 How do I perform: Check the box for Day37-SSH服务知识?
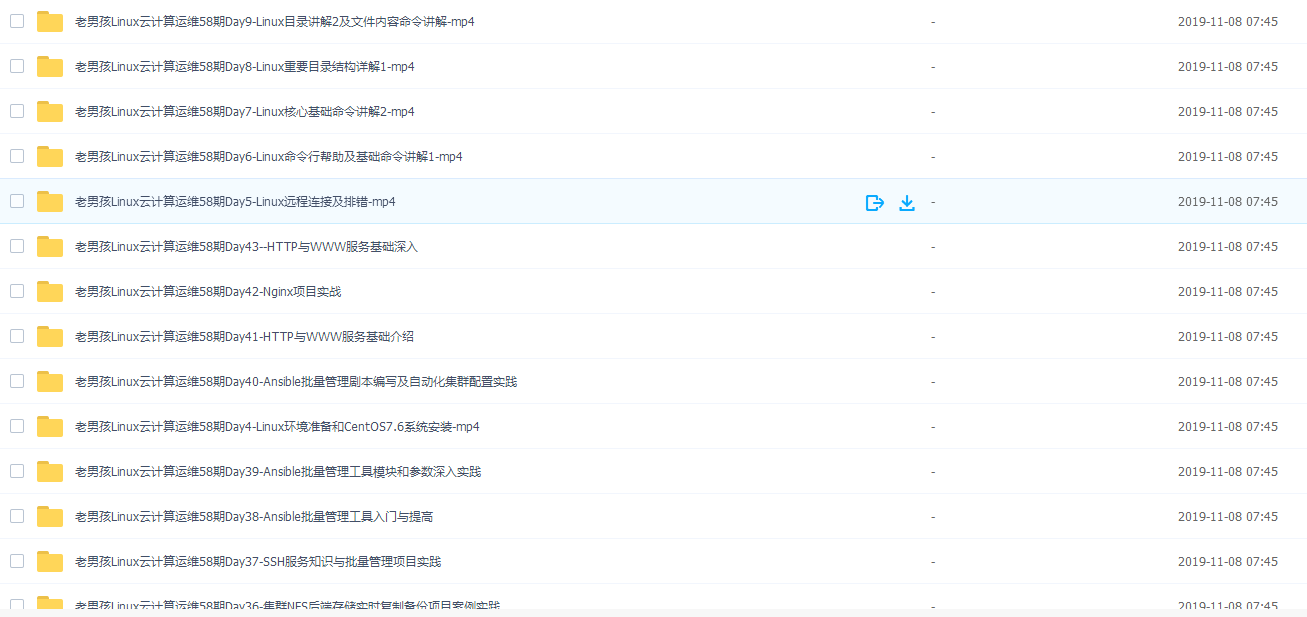tap(17, 561)
